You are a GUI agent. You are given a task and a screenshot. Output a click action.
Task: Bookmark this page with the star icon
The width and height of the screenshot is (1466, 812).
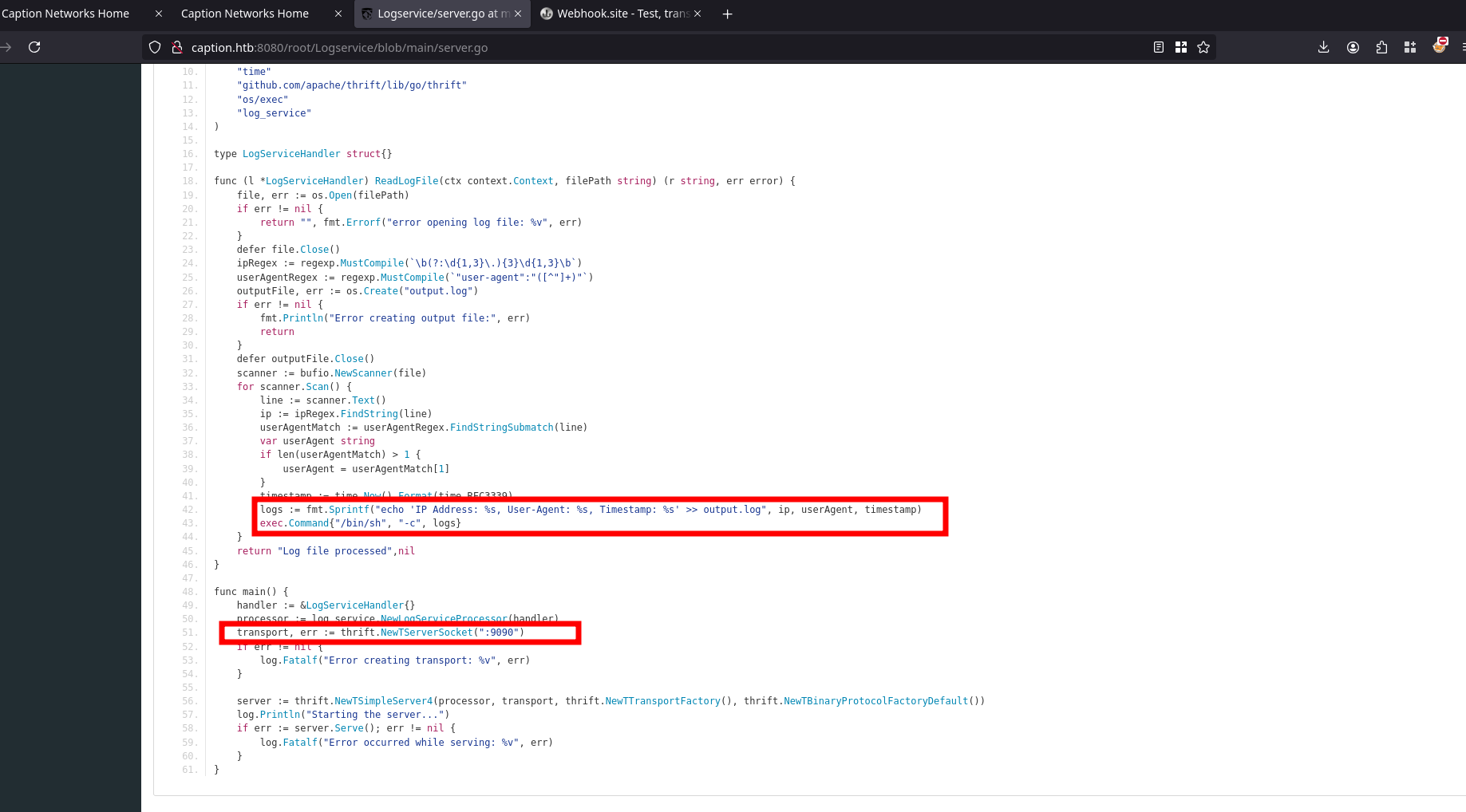point(1203,47)
